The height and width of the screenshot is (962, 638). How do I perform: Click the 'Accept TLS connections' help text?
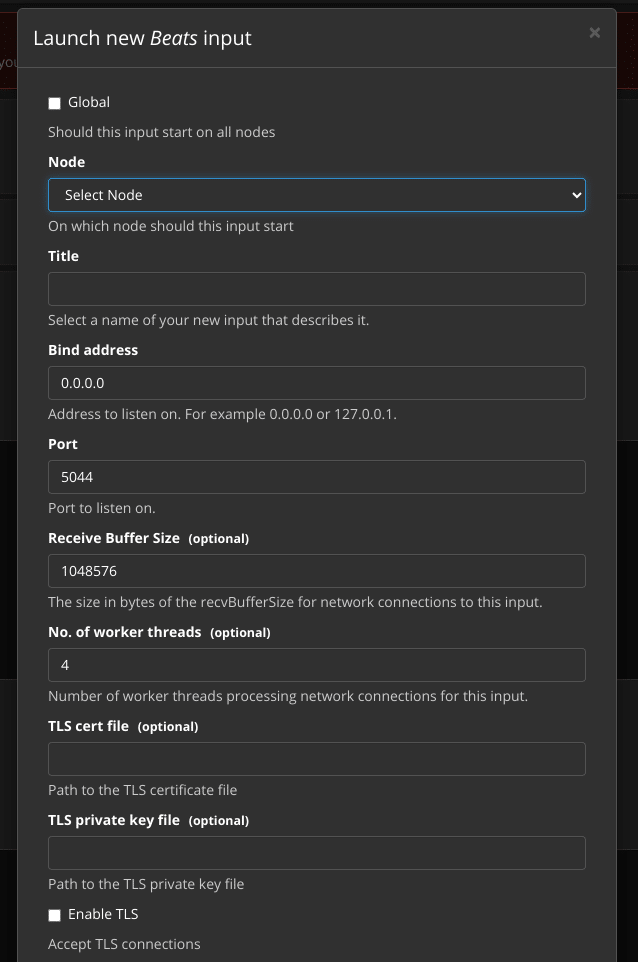click(x=124, y=944)
